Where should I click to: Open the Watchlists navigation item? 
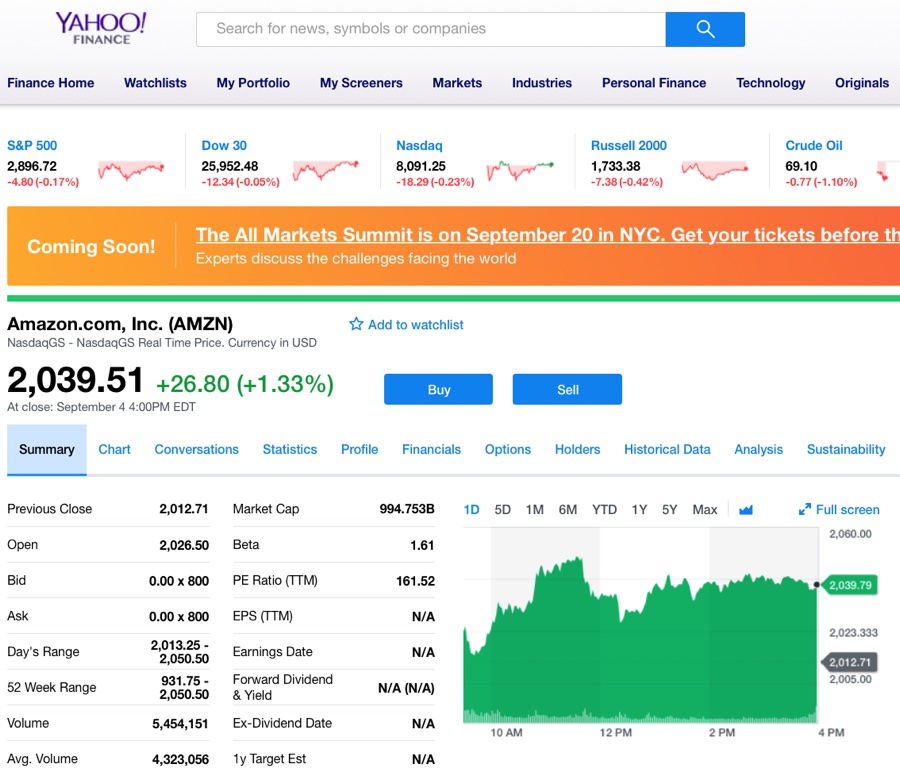tap(155, 83)
